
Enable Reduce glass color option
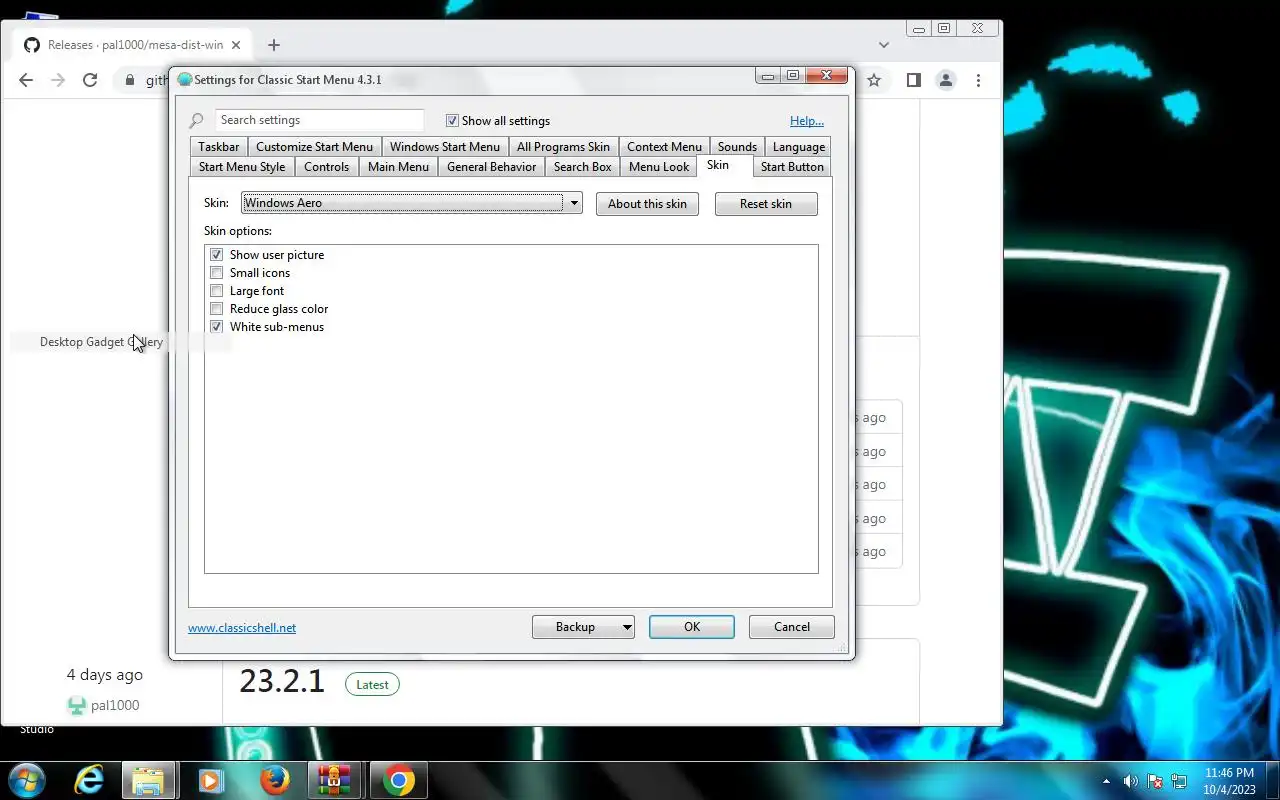click(216, 309)
